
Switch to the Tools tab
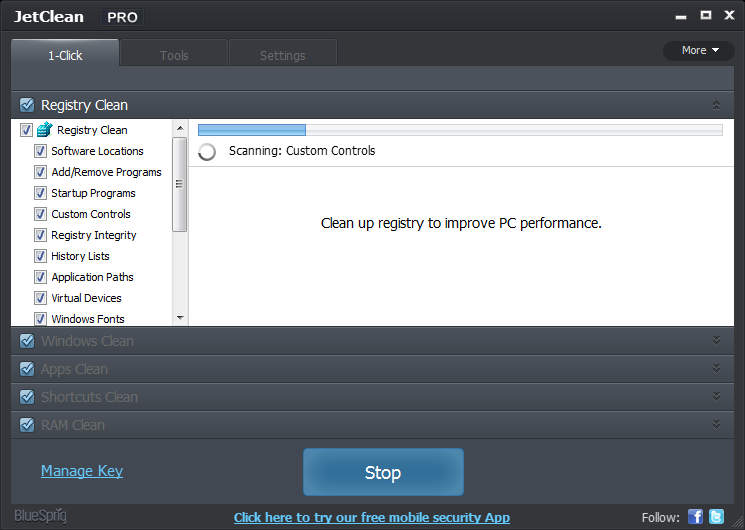tap(174, 55)
